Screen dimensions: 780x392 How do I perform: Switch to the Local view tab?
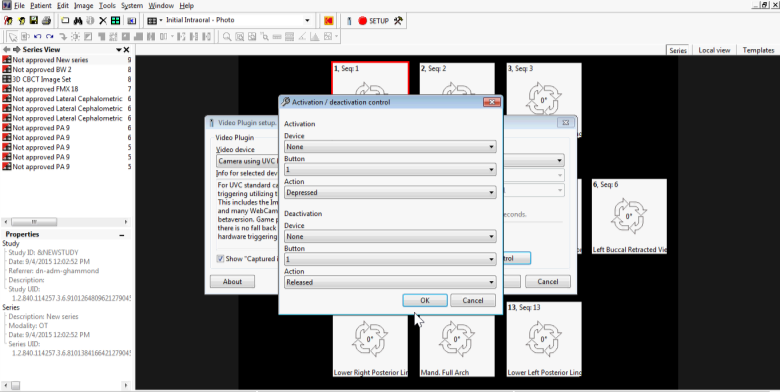714,50
